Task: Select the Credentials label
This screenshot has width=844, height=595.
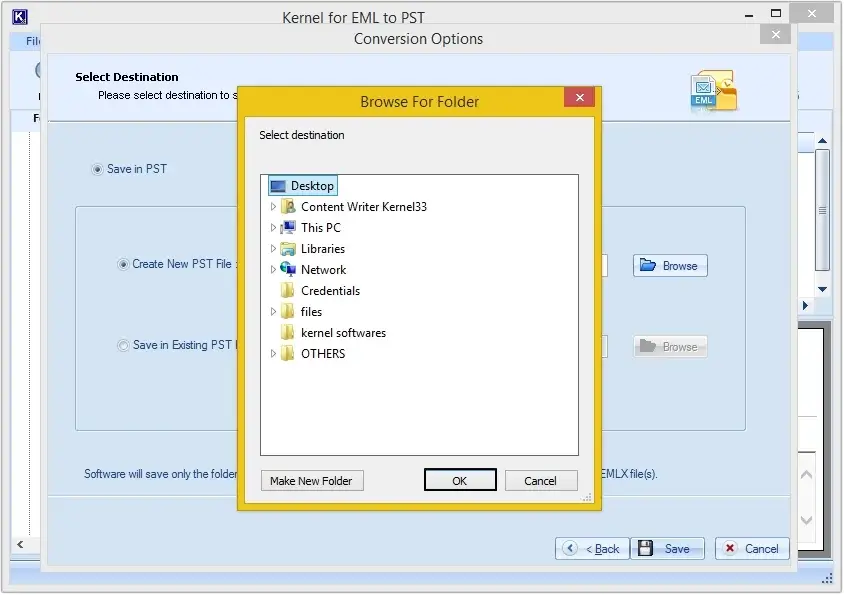Action: (330, 291)
